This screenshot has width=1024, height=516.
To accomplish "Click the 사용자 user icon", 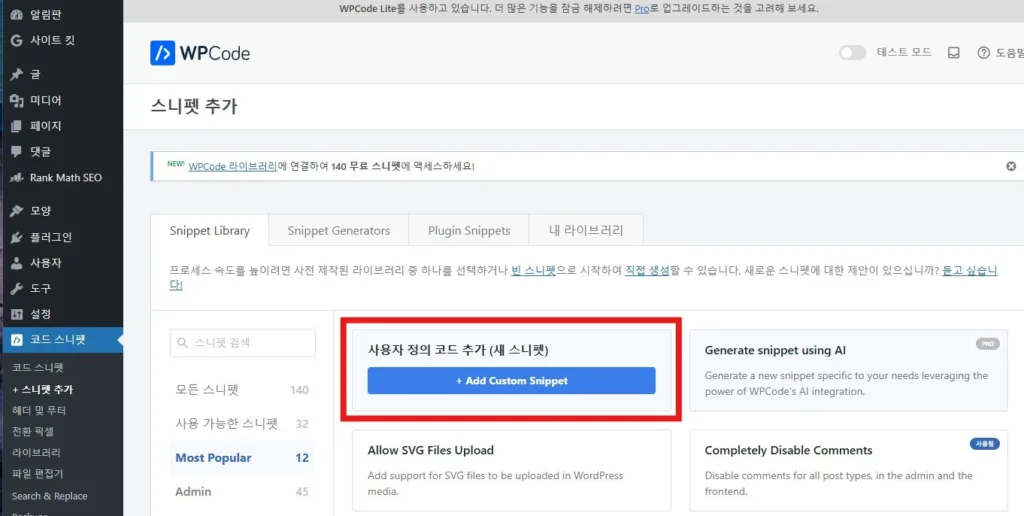I will tap(17, 263).
